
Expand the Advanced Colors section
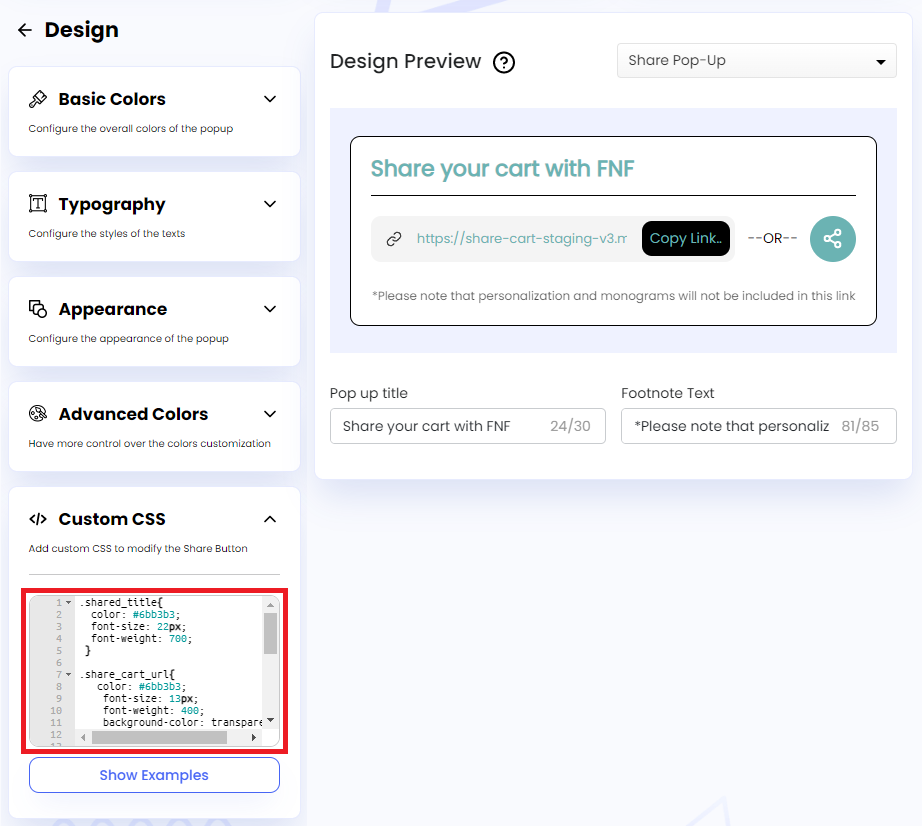(270, 413)
